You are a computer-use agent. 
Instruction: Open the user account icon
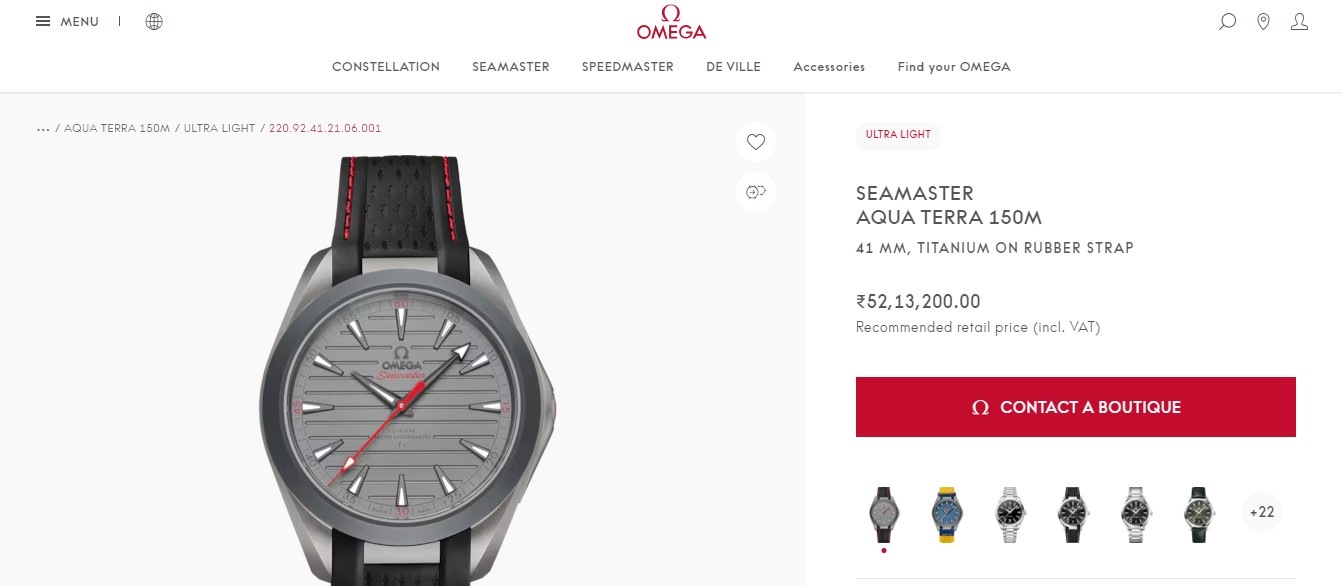pyautogui.click(x=1299, y=21)
